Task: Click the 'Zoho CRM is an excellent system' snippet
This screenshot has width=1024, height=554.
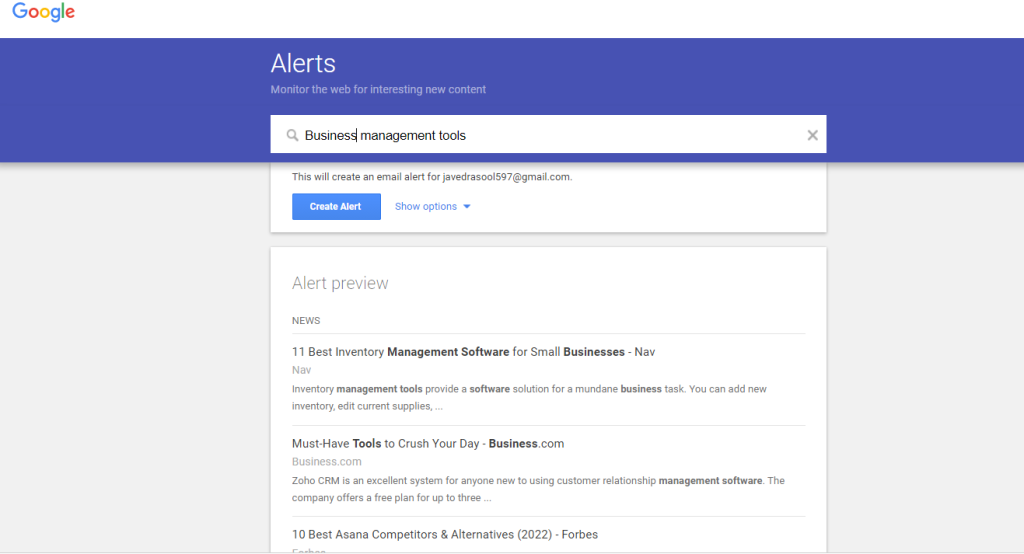Action: tap(538, 489)
